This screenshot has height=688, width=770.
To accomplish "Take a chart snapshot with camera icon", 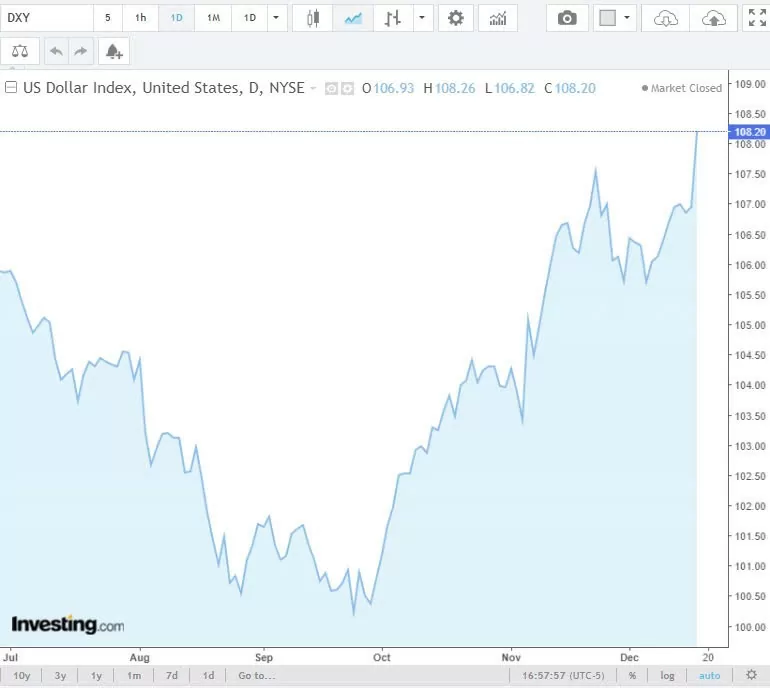I will point(567,18).
